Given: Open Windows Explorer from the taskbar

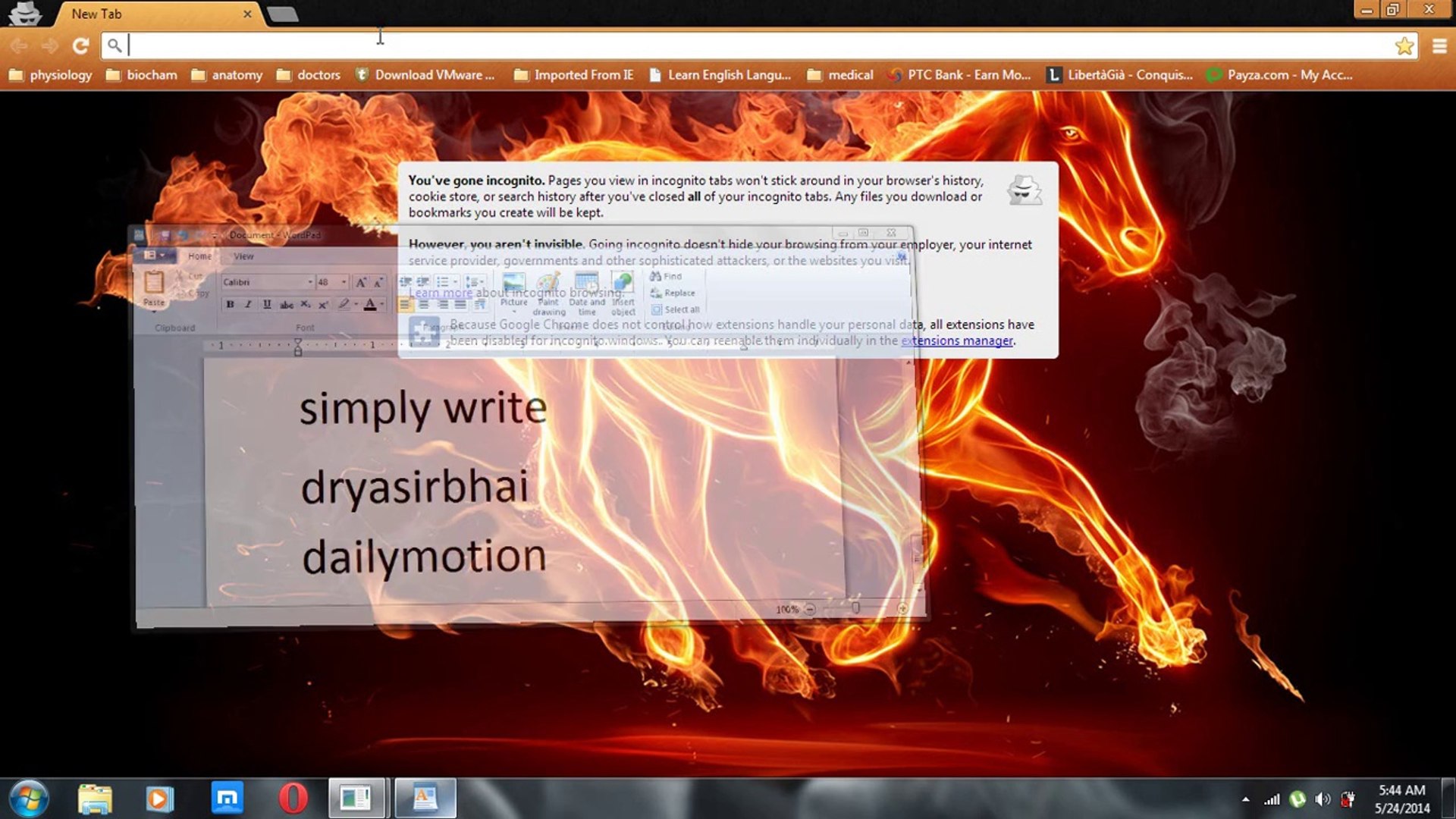Looking at the screenshot, I should click(x=95, y=799).
